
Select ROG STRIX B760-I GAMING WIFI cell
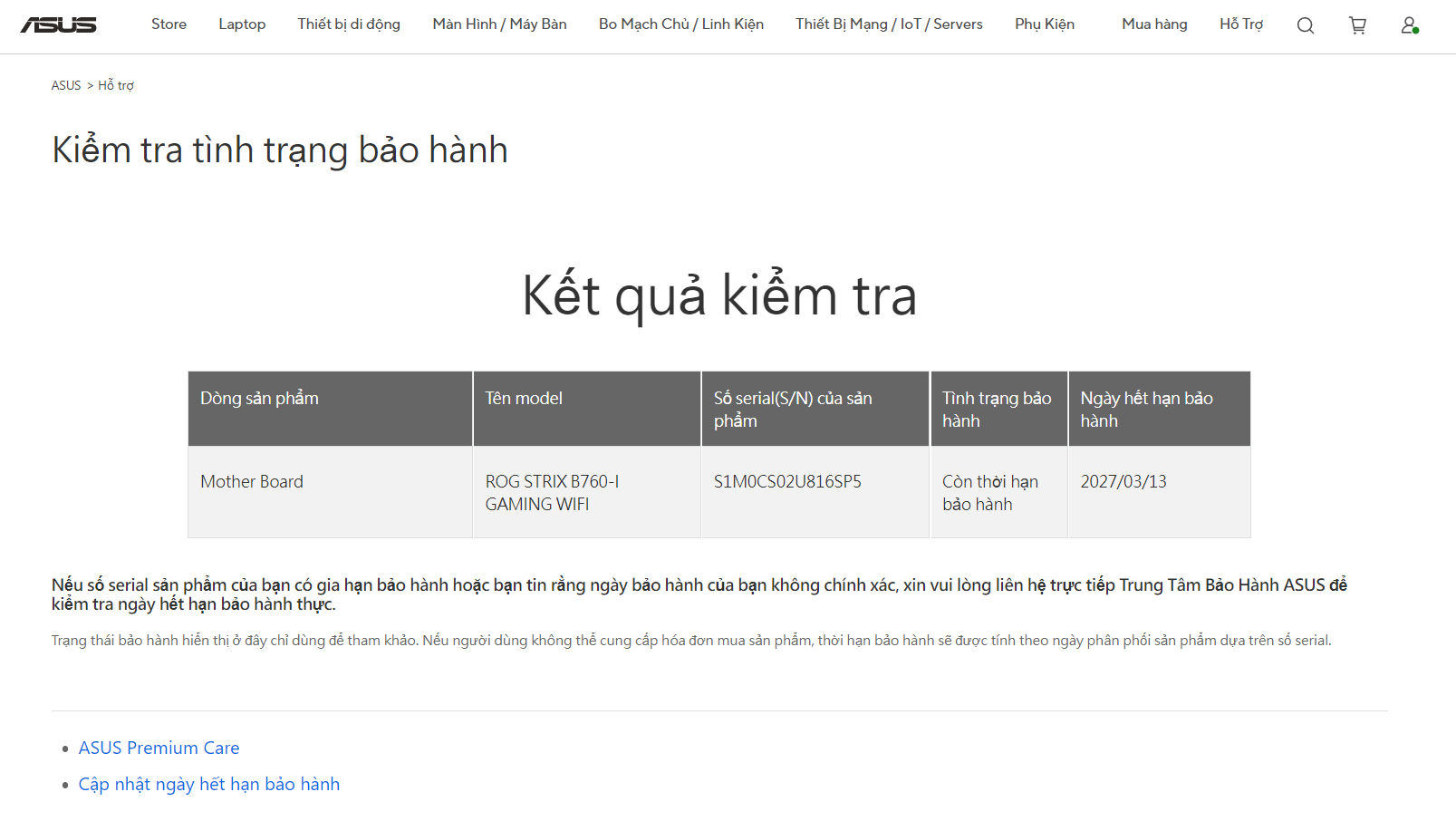587,492
